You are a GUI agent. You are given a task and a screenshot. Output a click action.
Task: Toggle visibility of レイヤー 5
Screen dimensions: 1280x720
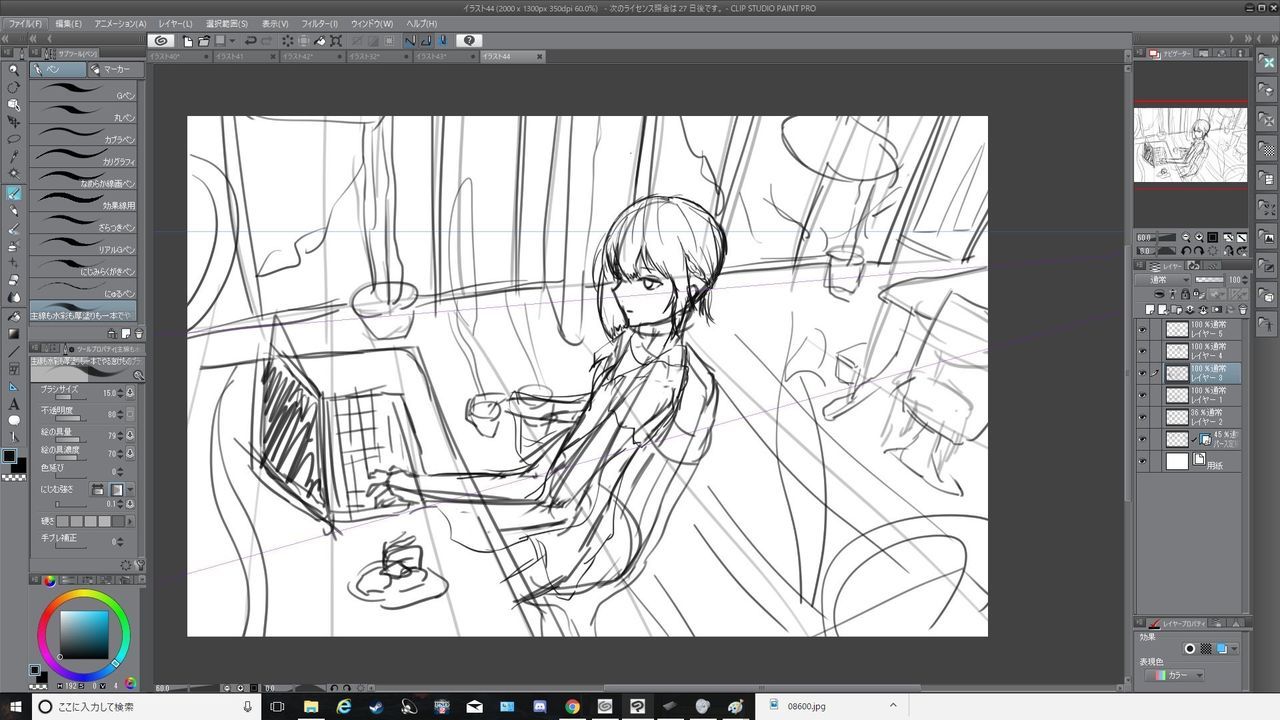point(1143,328)
